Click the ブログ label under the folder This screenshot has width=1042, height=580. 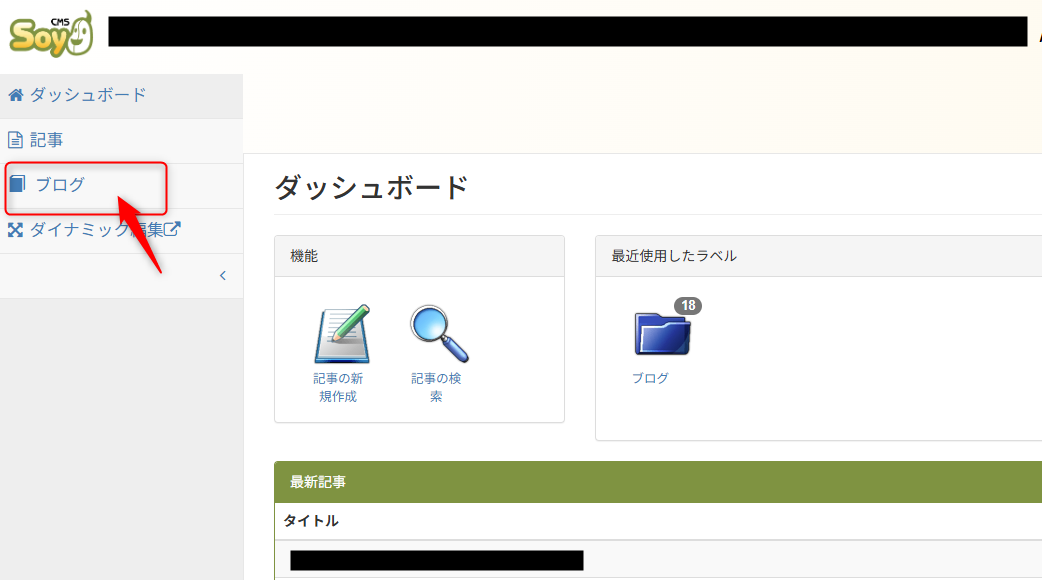pos(650,378)
